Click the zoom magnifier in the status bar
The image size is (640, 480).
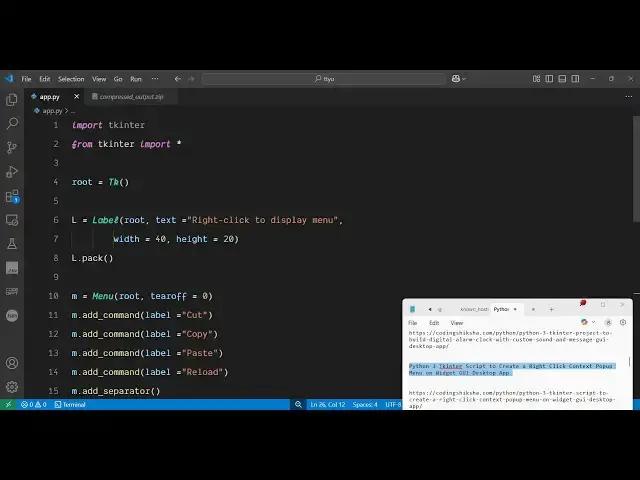click(298, 404)
